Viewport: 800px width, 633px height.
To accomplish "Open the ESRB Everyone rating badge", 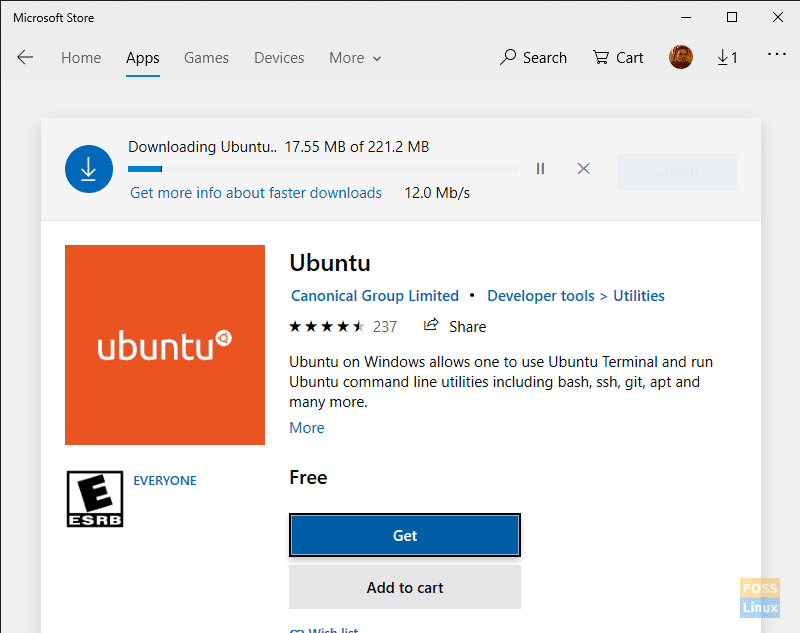I will pyautogui.click(x=95, y=499).
